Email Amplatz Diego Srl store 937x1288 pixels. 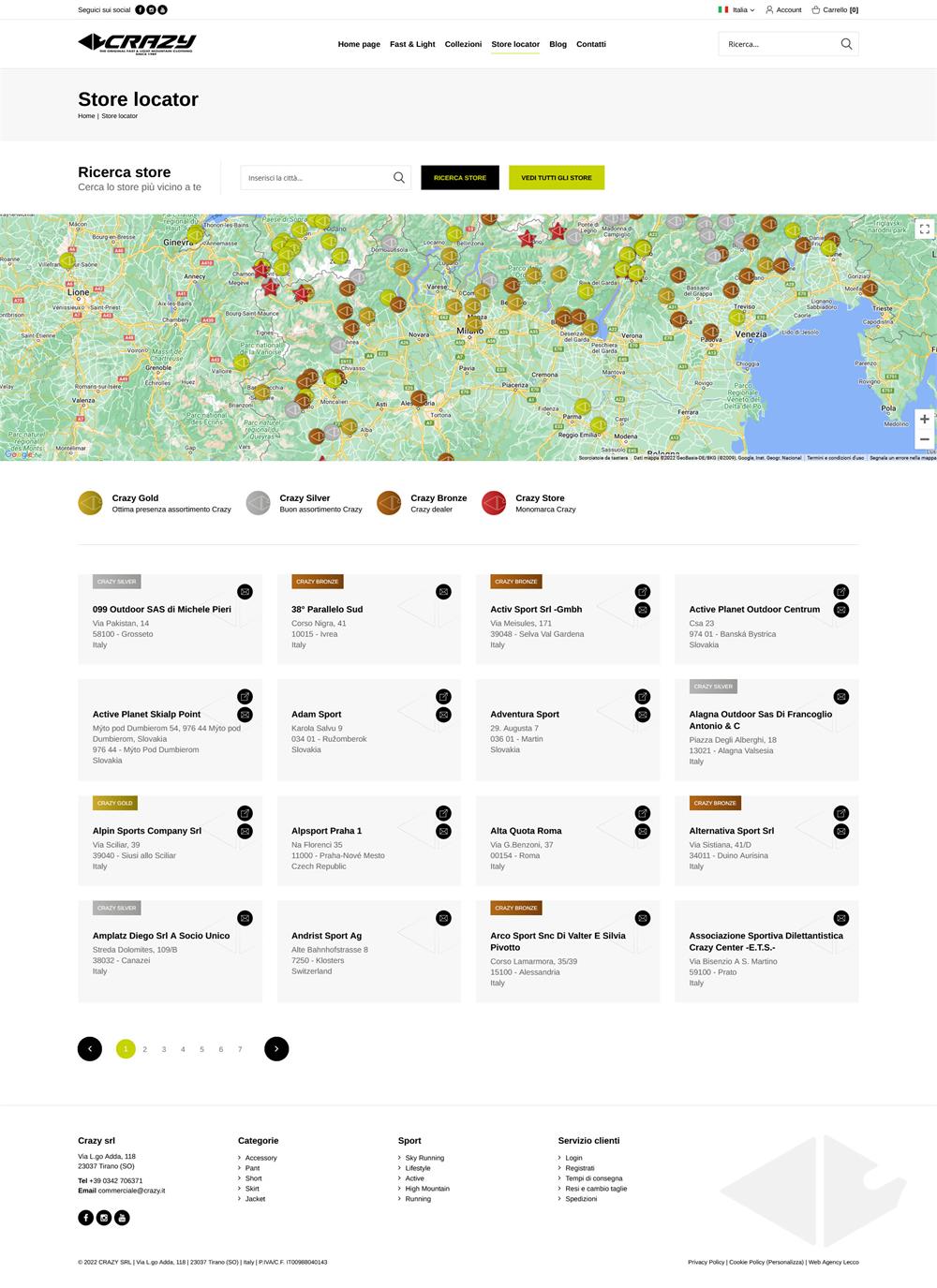coord(245,918)
